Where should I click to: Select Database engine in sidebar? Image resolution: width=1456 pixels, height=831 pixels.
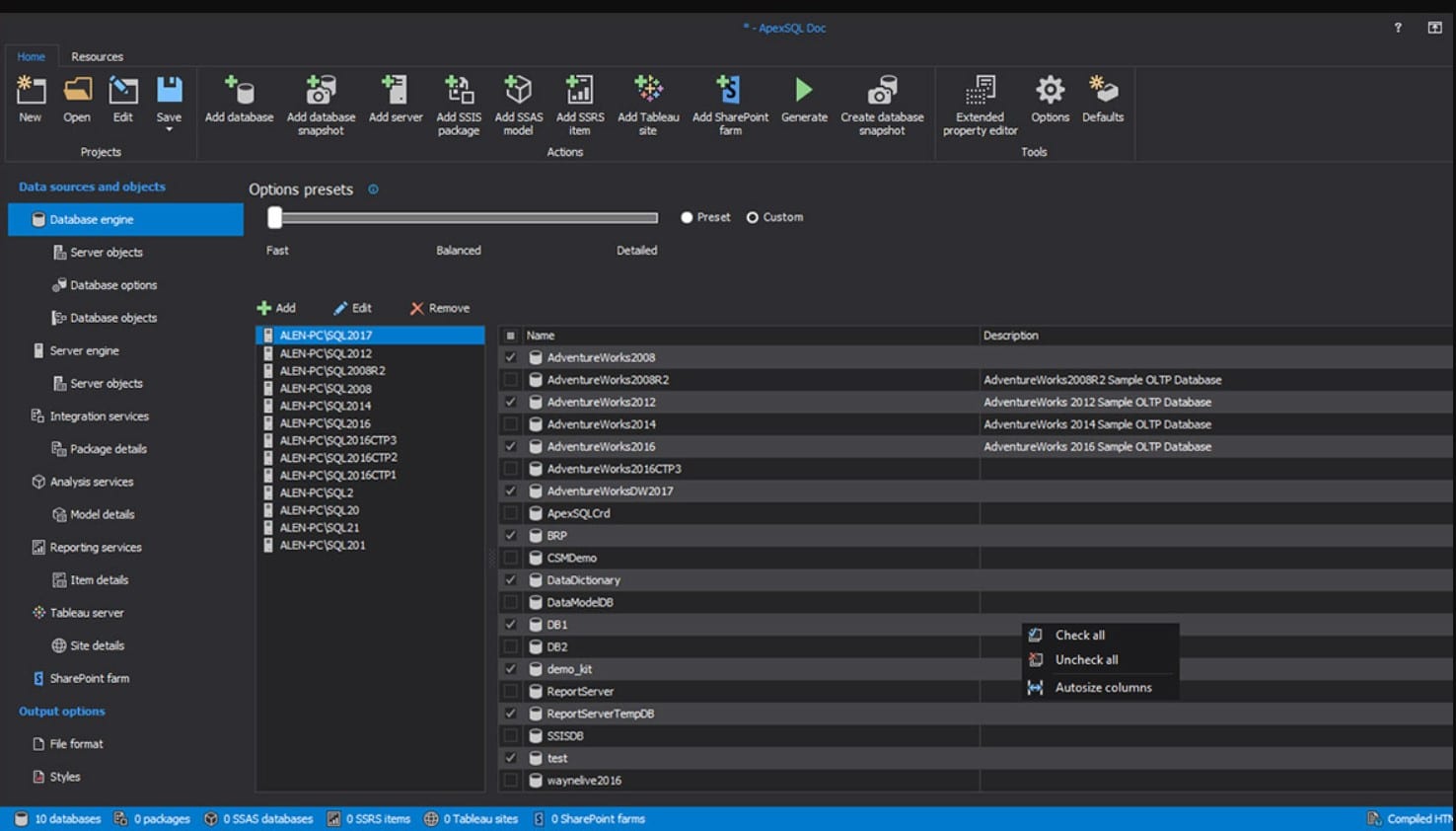tap(125, 219)
